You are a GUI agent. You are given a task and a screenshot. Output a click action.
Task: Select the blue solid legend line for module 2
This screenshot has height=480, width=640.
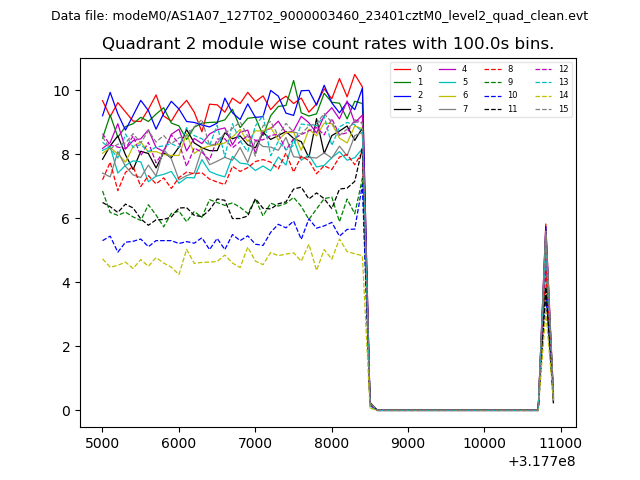tap(402, 95)
